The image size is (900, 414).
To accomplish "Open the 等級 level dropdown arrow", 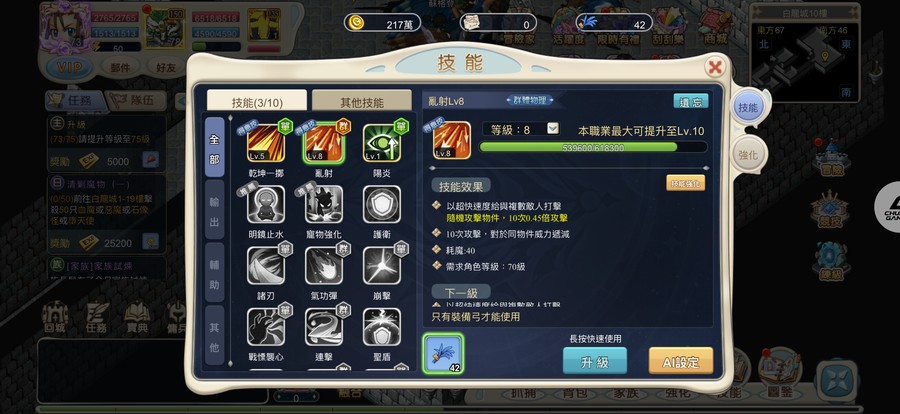I will (553, 129).
